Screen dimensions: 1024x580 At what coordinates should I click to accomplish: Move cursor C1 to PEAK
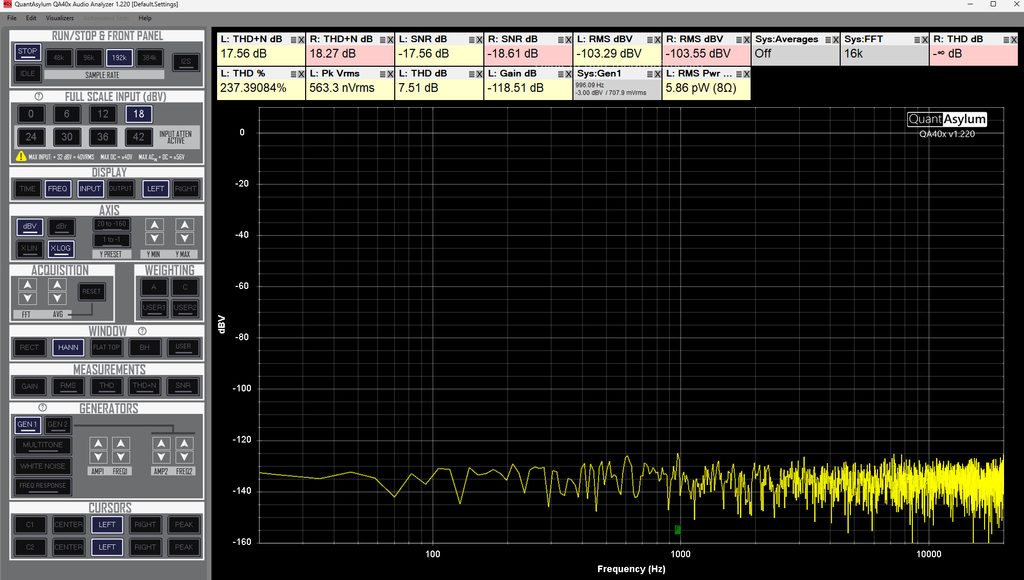[x=184, y=524]
